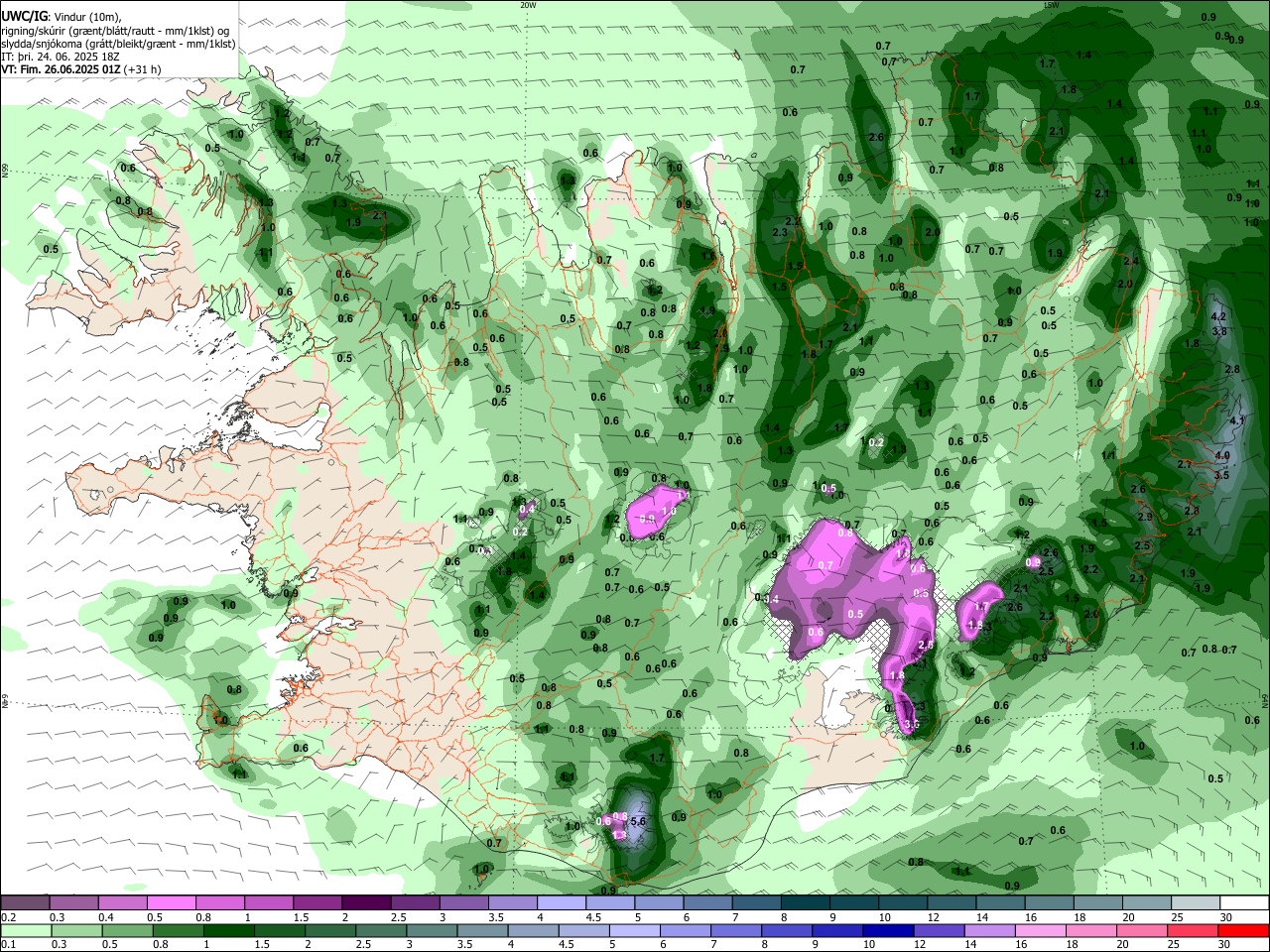The image size is (1270, 952).
Task: Click the 3.6 value in the pink snow band
Action: pos(913,726)
